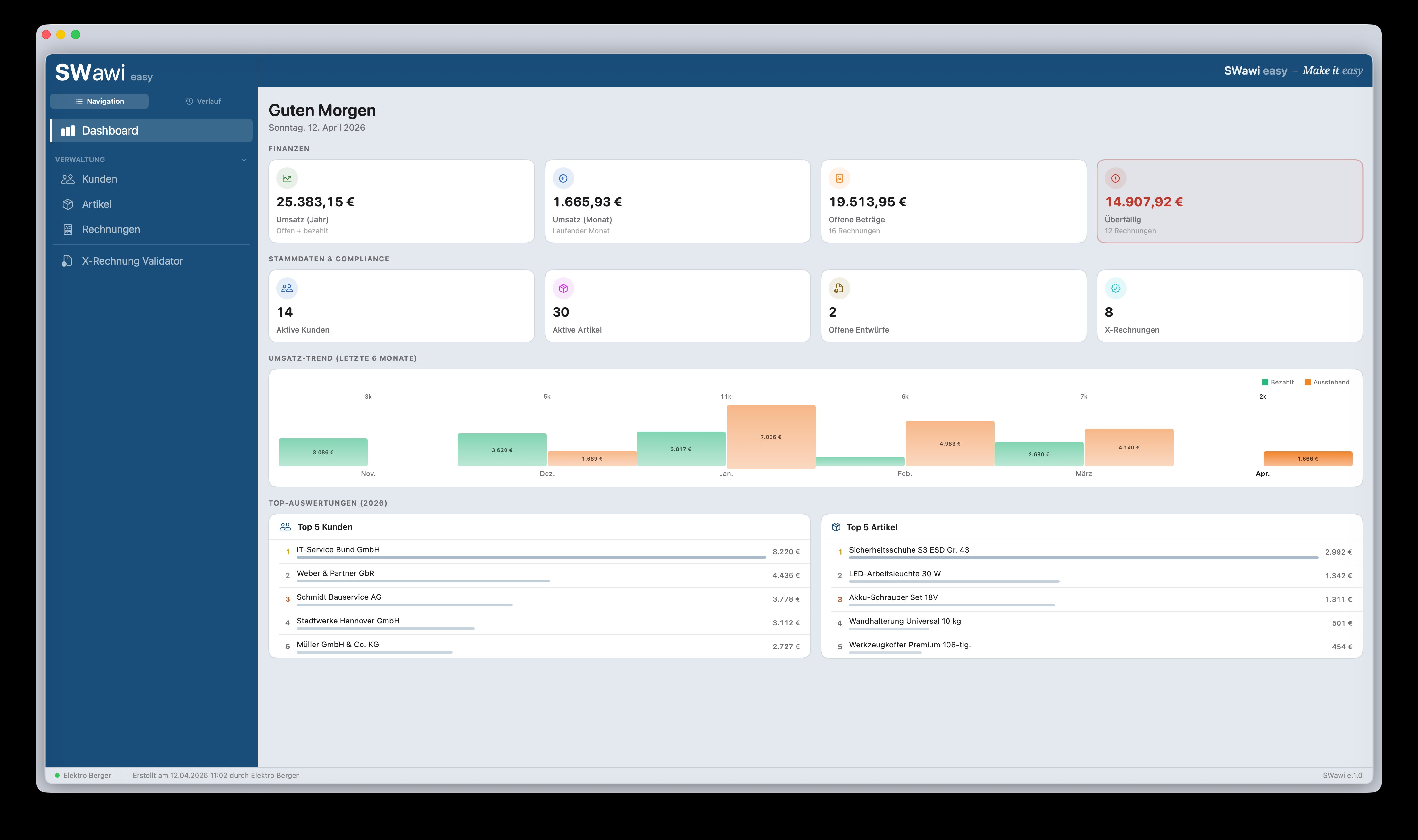Select the Artikel package icon in sidebar
Screen dimensions: 1418x840
click(x=67, y=204)
